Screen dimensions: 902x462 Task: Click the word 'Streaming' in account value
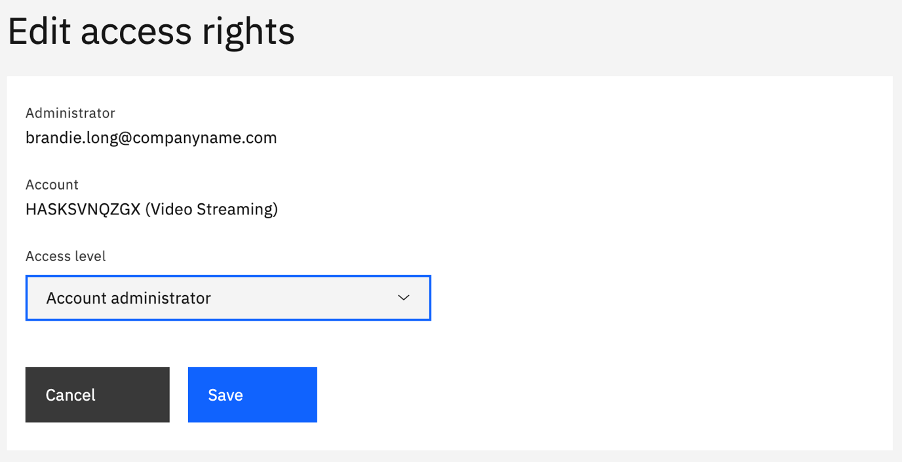click(234, 209)
